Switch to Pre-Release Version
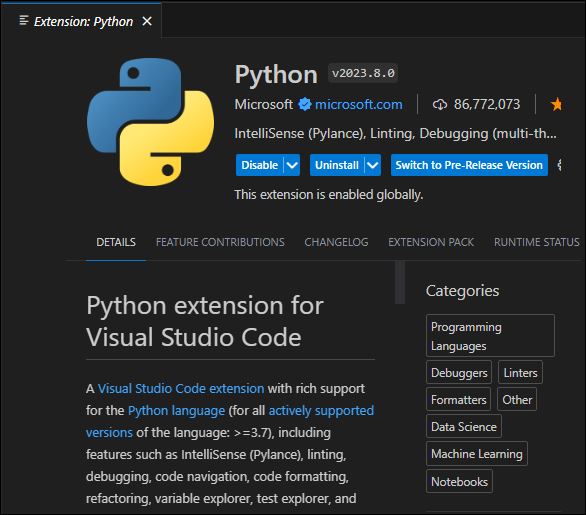This screenshot has height=515, width=586. pos(469,165)
